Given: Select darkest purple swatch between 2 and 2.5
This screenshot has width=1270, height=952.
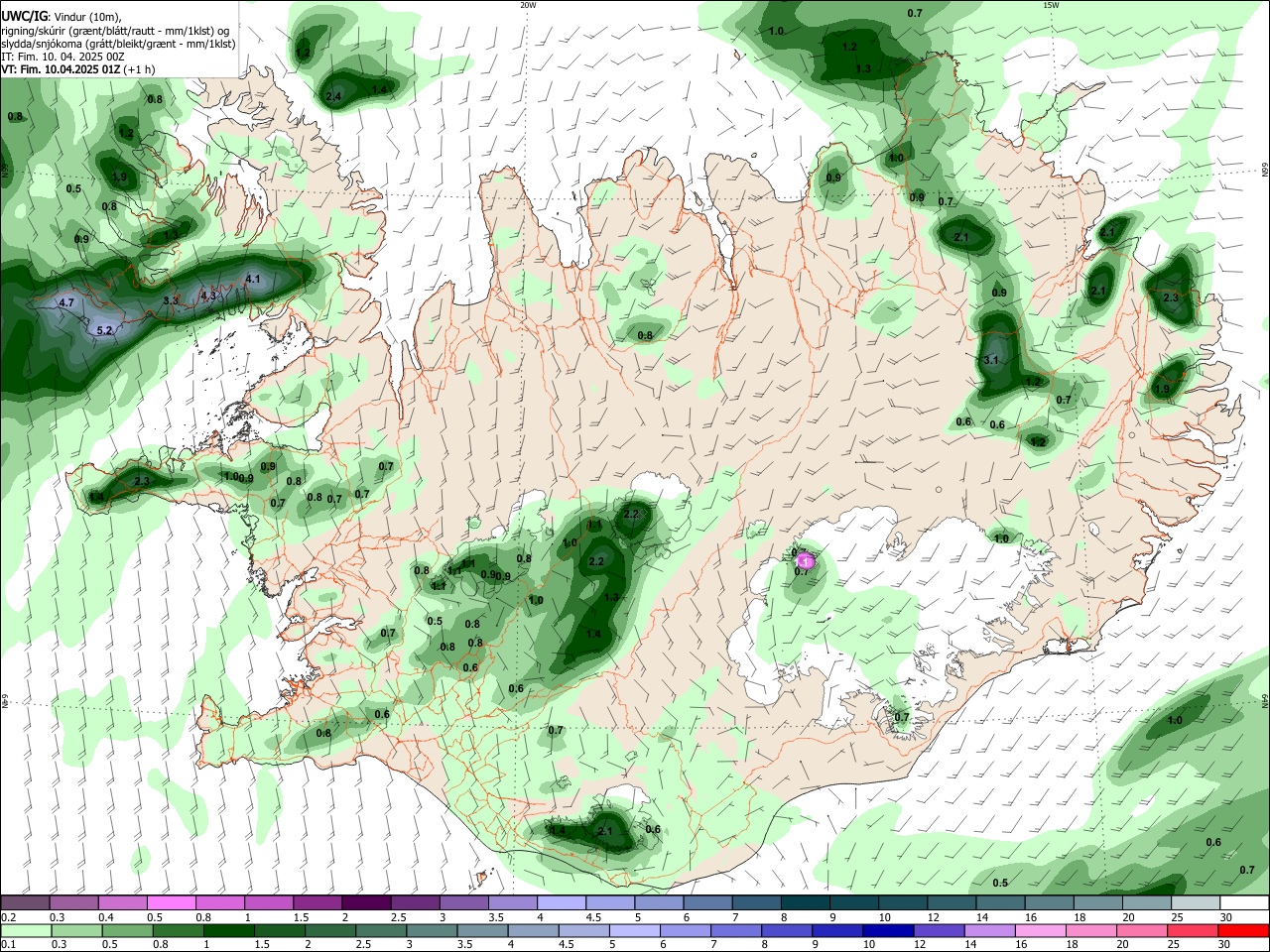Looking at the screenshot, I should pyautogui.click(x=366, y=903).
